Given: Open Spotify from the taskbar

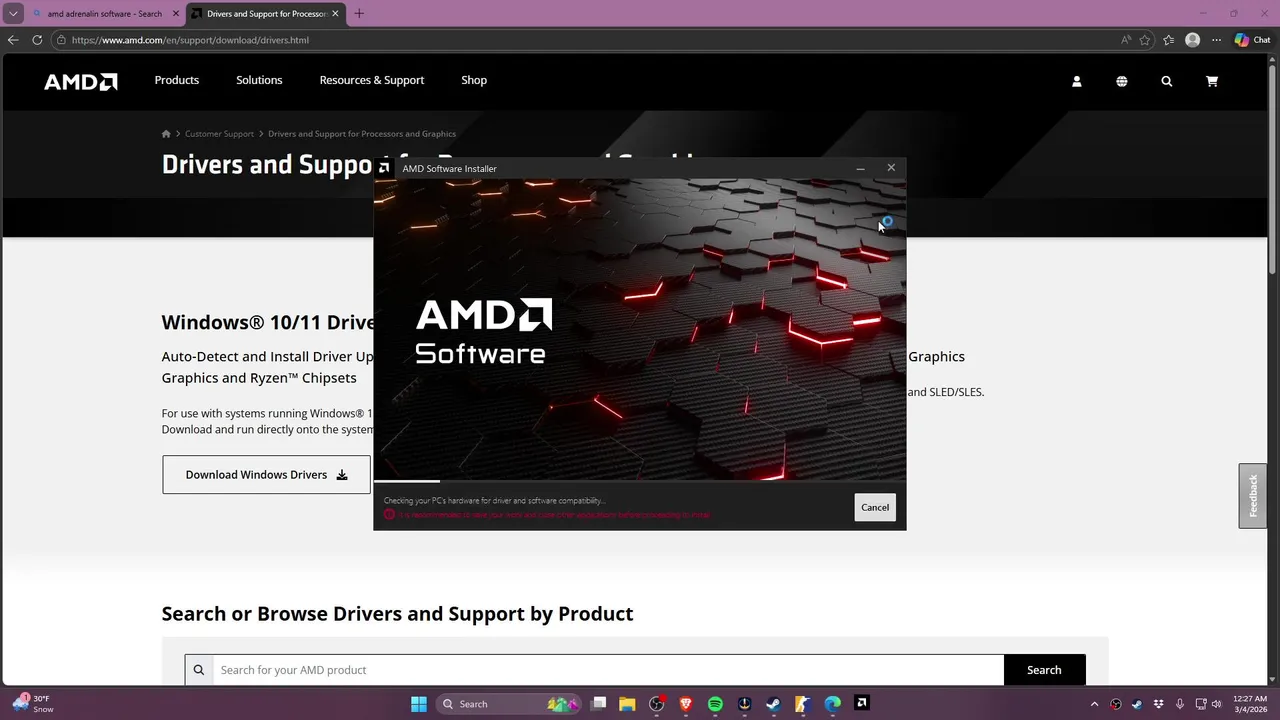Looking at the screenshot, I should click(x=715, y=704).
